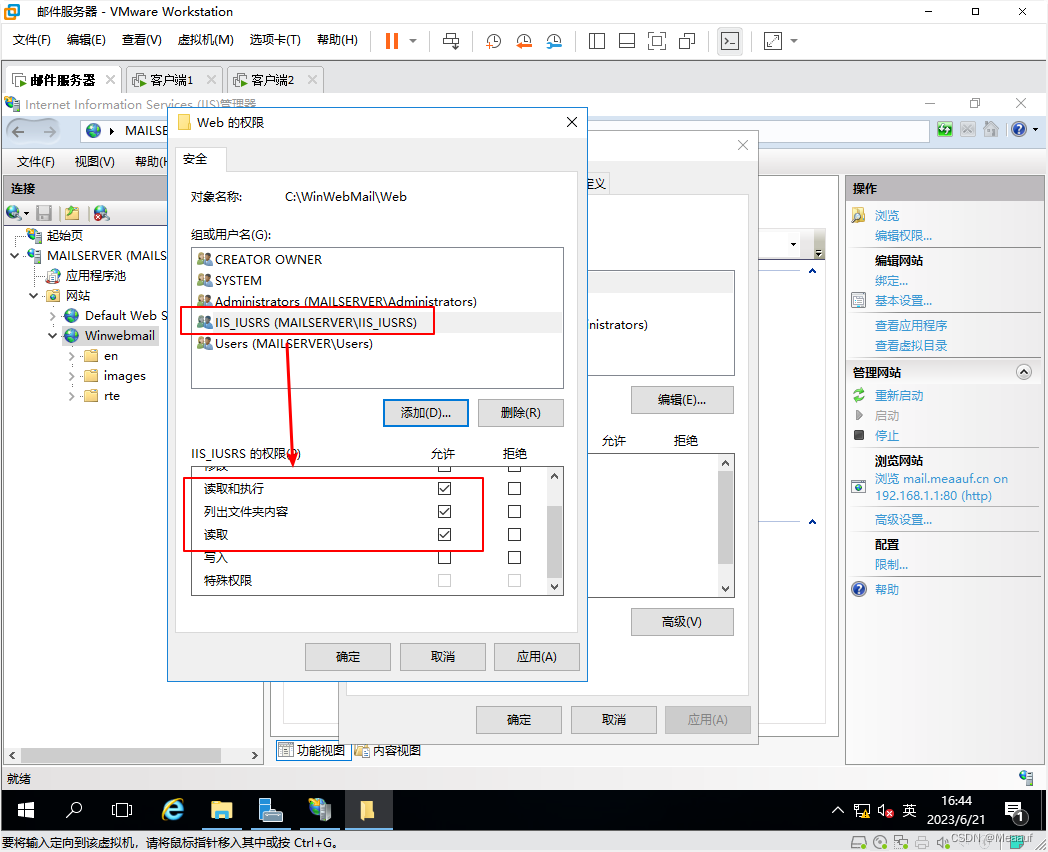Open Server Manager from taskbar
Image resolution: width=1048 pixels, height=852 pixels.
[x=271, y=810]
